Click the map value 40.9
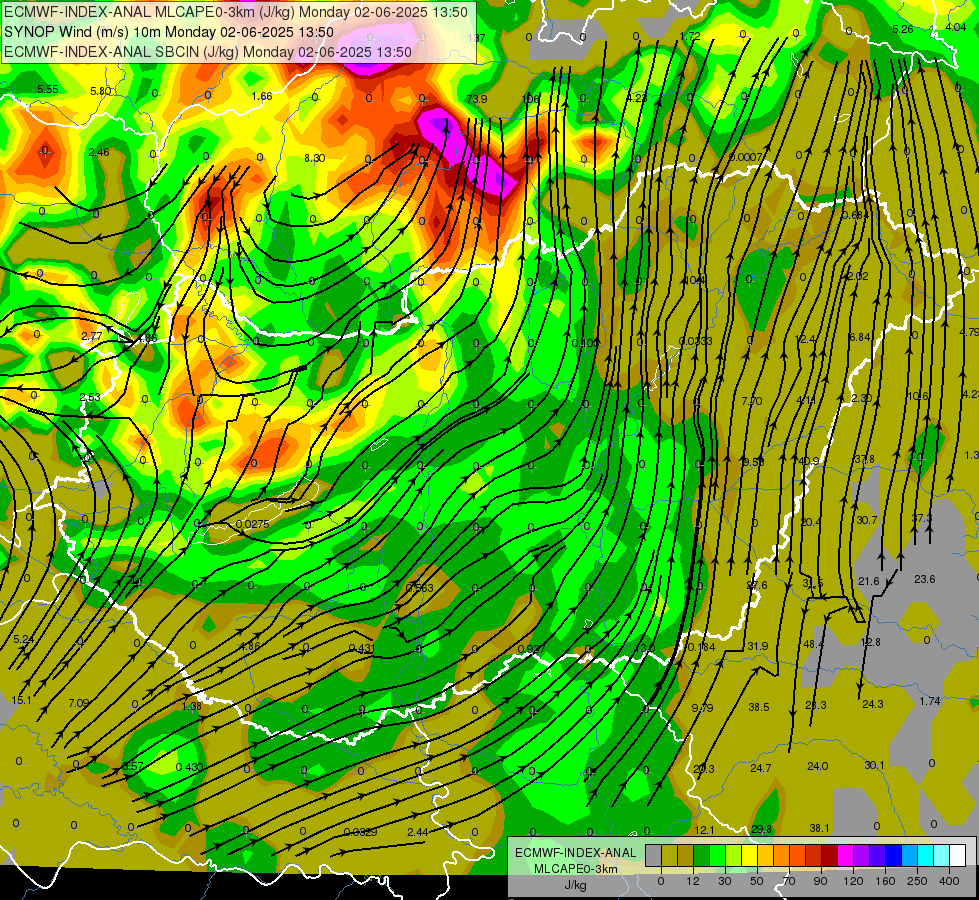 click(809, 461)
